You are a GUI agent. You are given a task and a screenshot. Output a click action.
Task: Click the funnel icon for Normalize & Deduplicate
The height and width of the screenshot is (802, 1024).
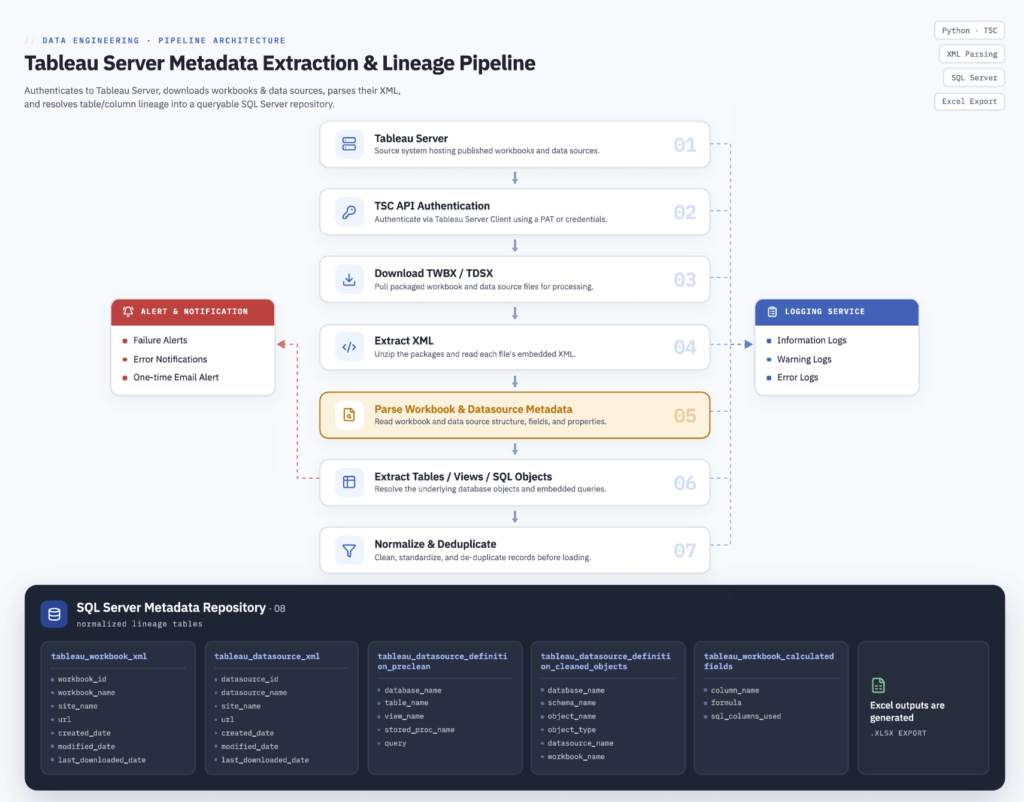[349, 550]
